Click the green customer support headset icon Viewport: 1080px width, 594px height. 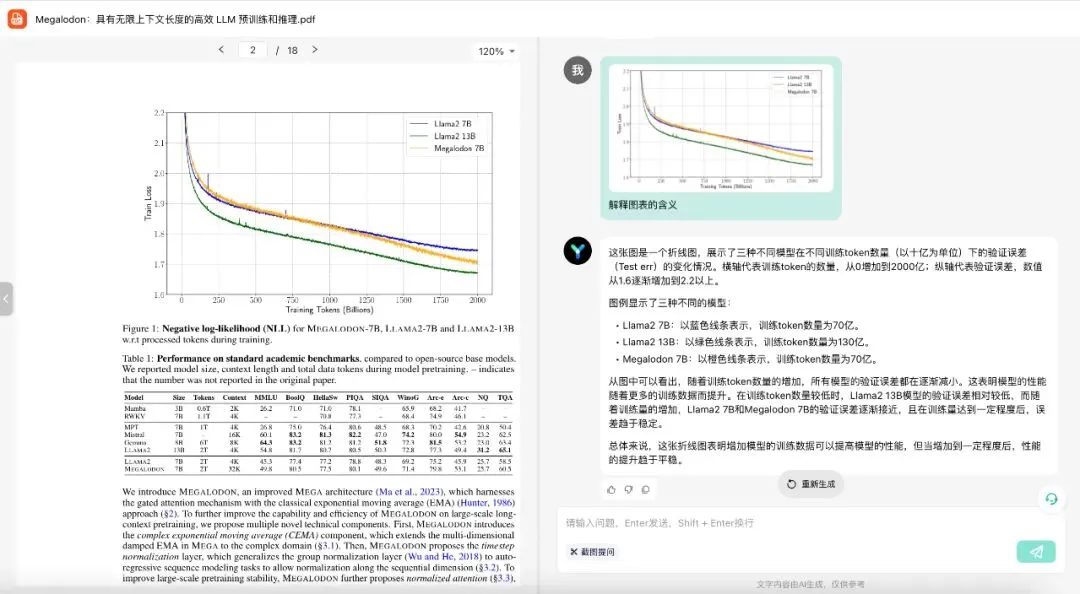pos(1051,499)
